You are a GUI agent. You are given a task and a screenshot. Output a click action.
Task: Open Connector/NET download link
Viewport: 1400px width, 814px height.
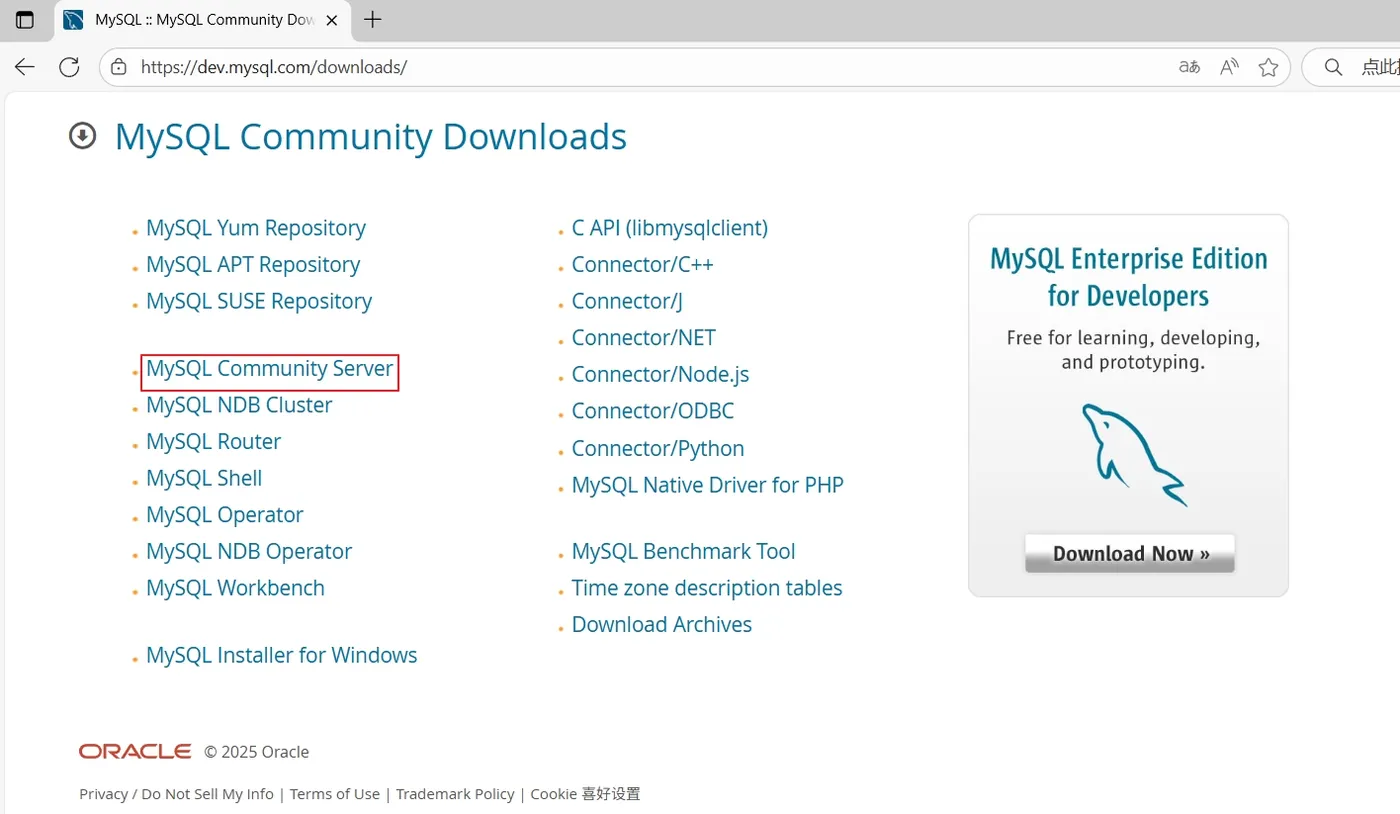pos(644,338)
